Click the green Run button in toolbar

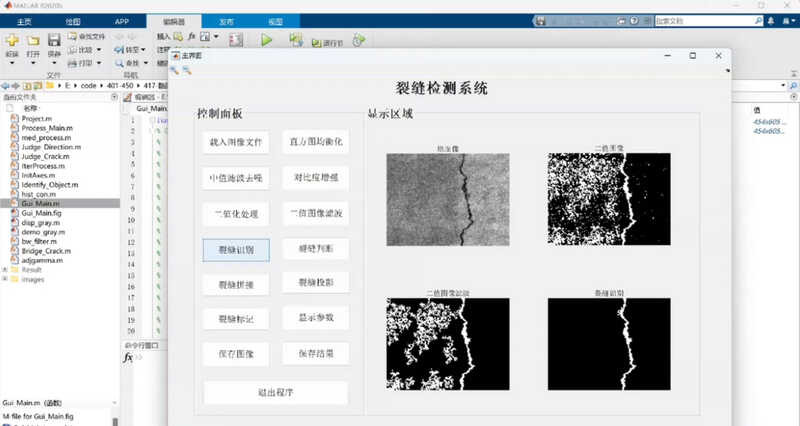click(x=266, y=40)
